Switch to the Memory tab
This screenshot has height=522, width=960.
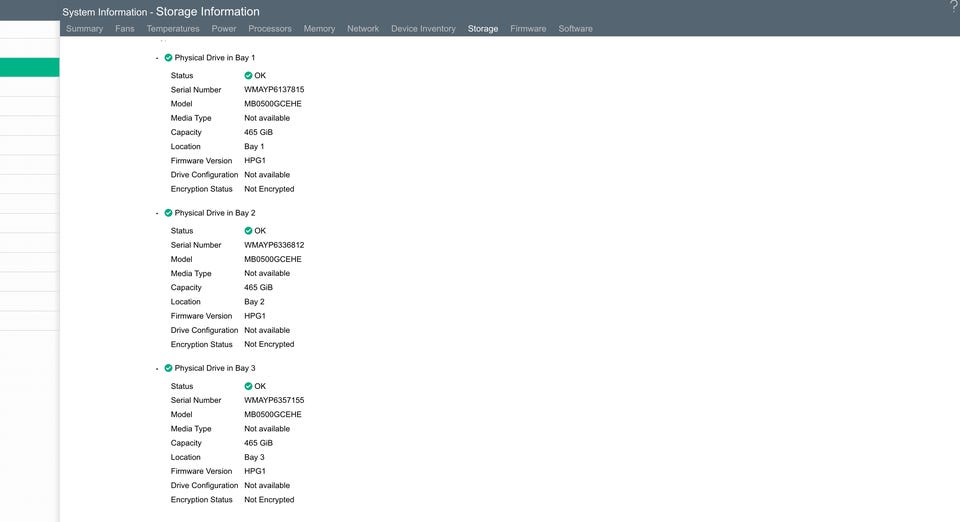pyautogui.click(x=319, y=29)
